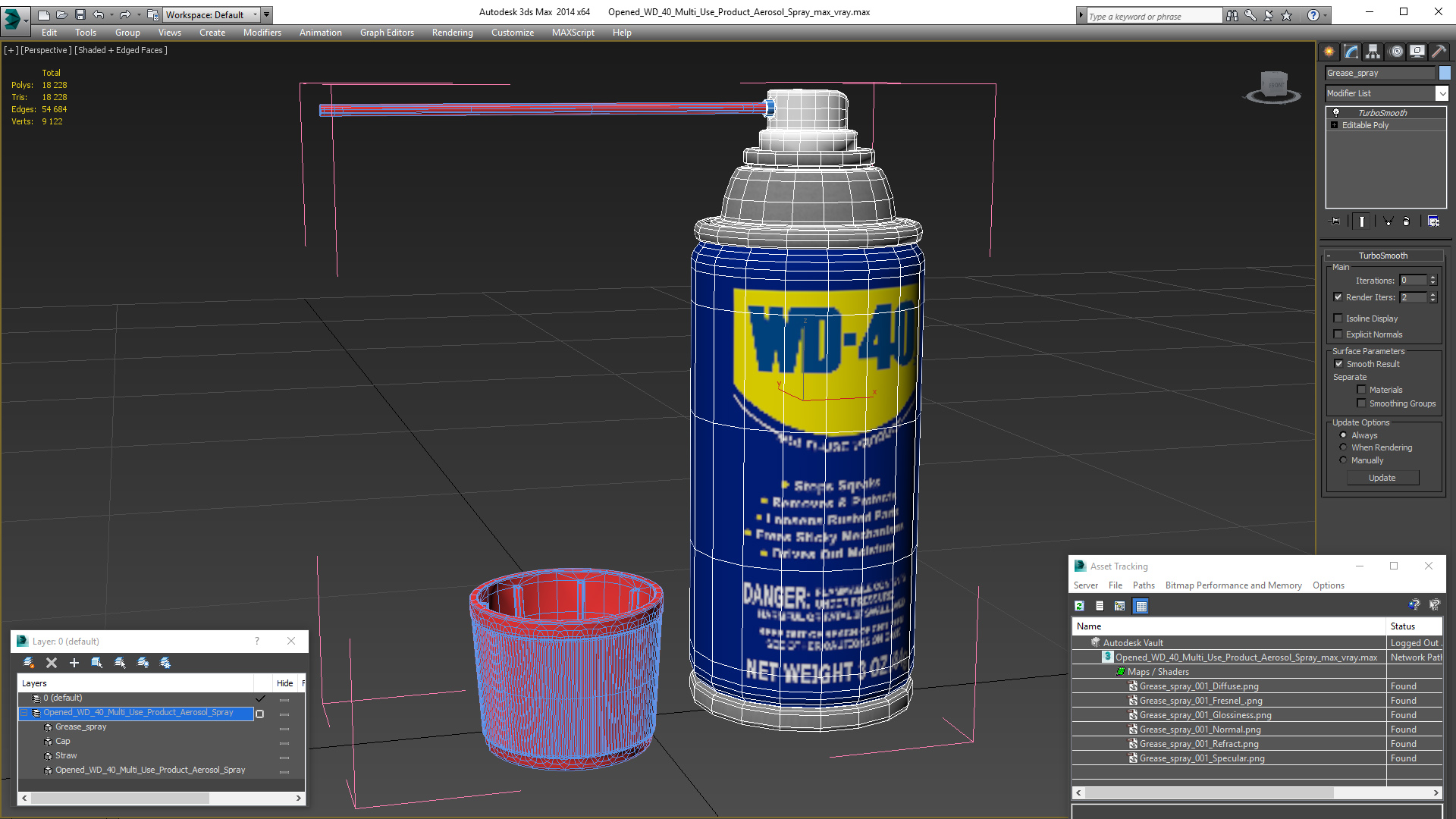Open the Create command panel tab
Image resolution: width=1456 pixels, height=819 pixels.
[1329, 52]
